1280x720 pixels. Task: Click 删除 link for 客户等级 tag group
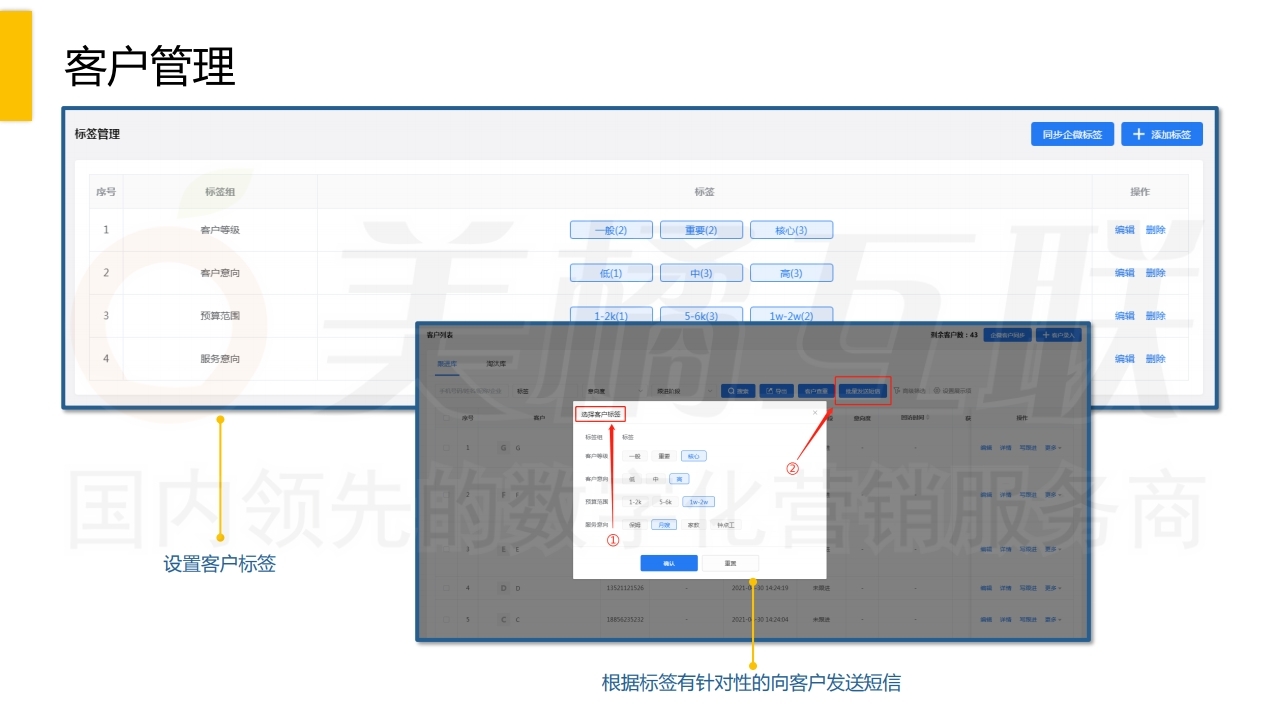coord(1156,230)
